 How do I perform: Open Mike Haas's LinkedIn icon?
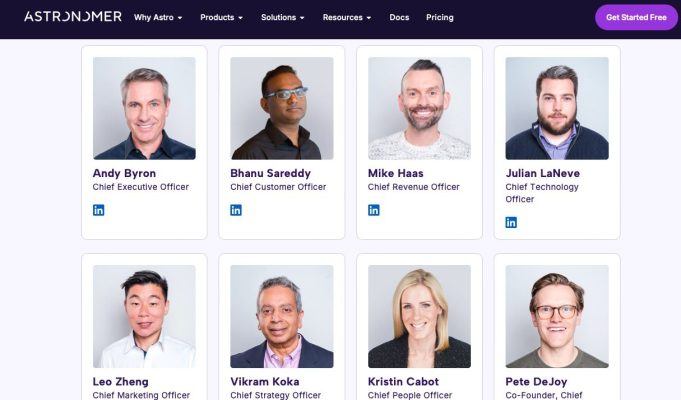pos(374,210)
